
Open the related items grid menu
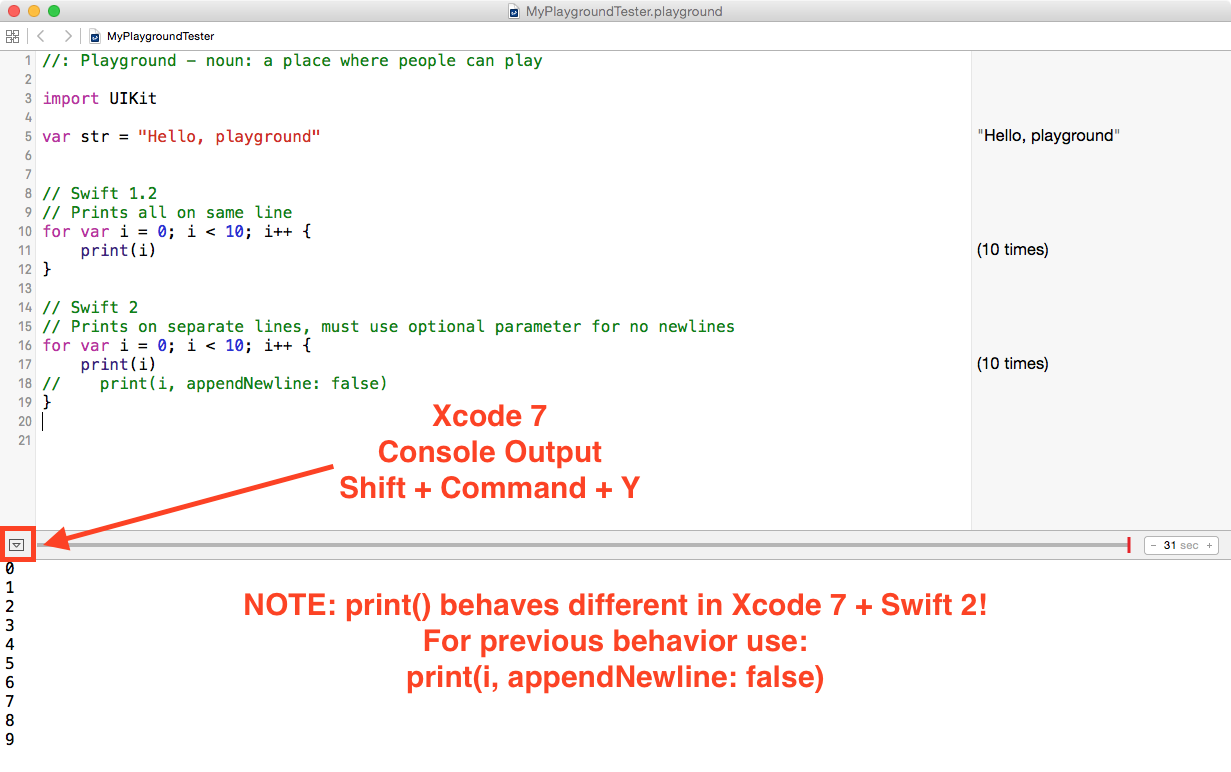(12, 36)
